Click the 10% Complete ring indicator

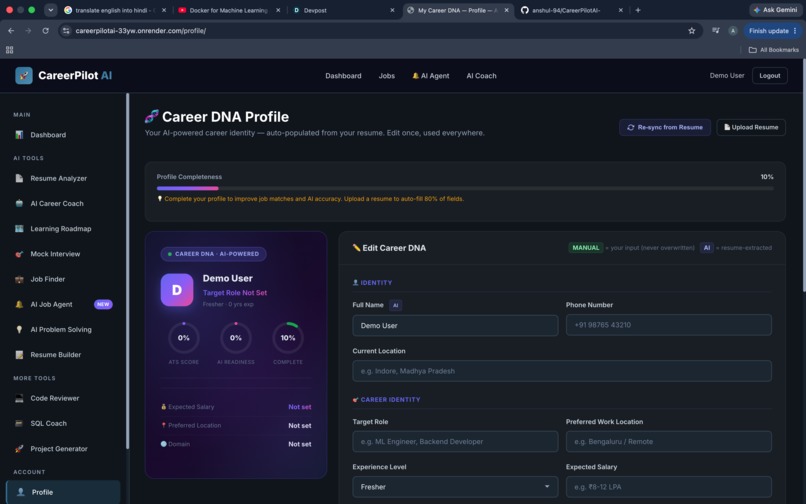[288, 338]
